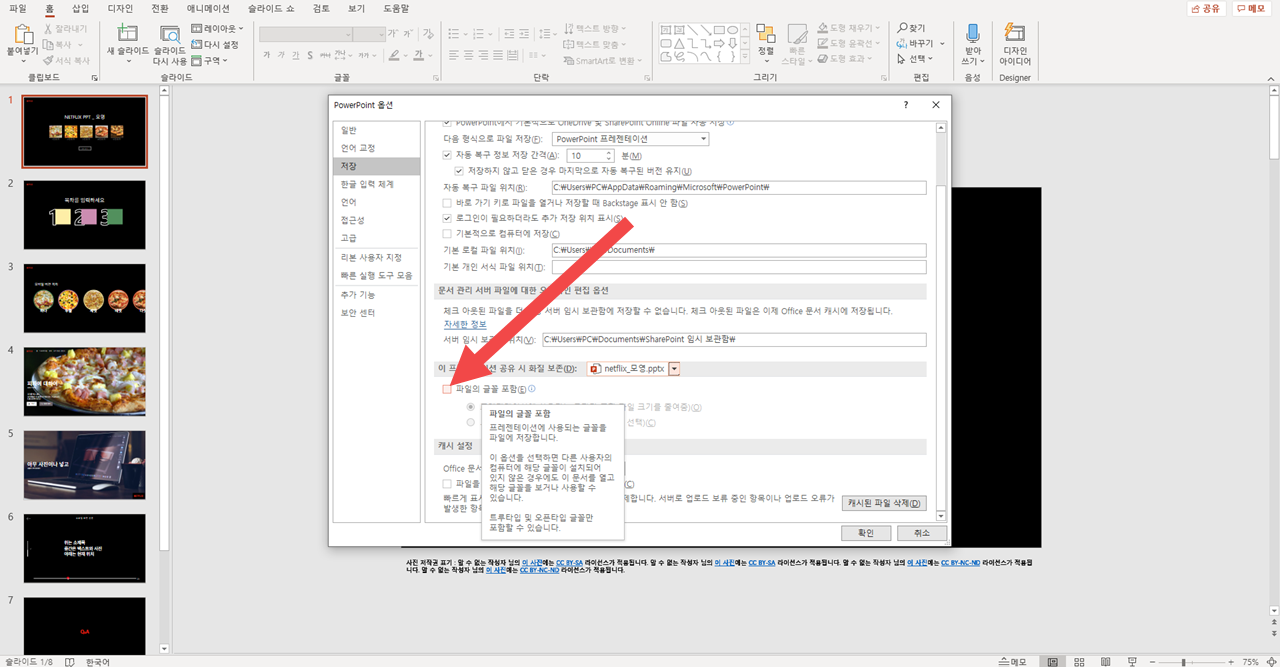Open the netflix_모엉.pptx presentation dropdown arrow
Screen dimensions: 1280x667
(674, 369)
